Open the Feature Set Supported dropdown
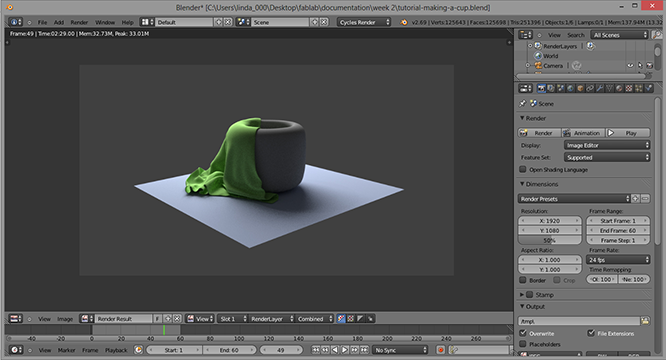The height and width of the screenshot is (360, 666). click(607, 158)
